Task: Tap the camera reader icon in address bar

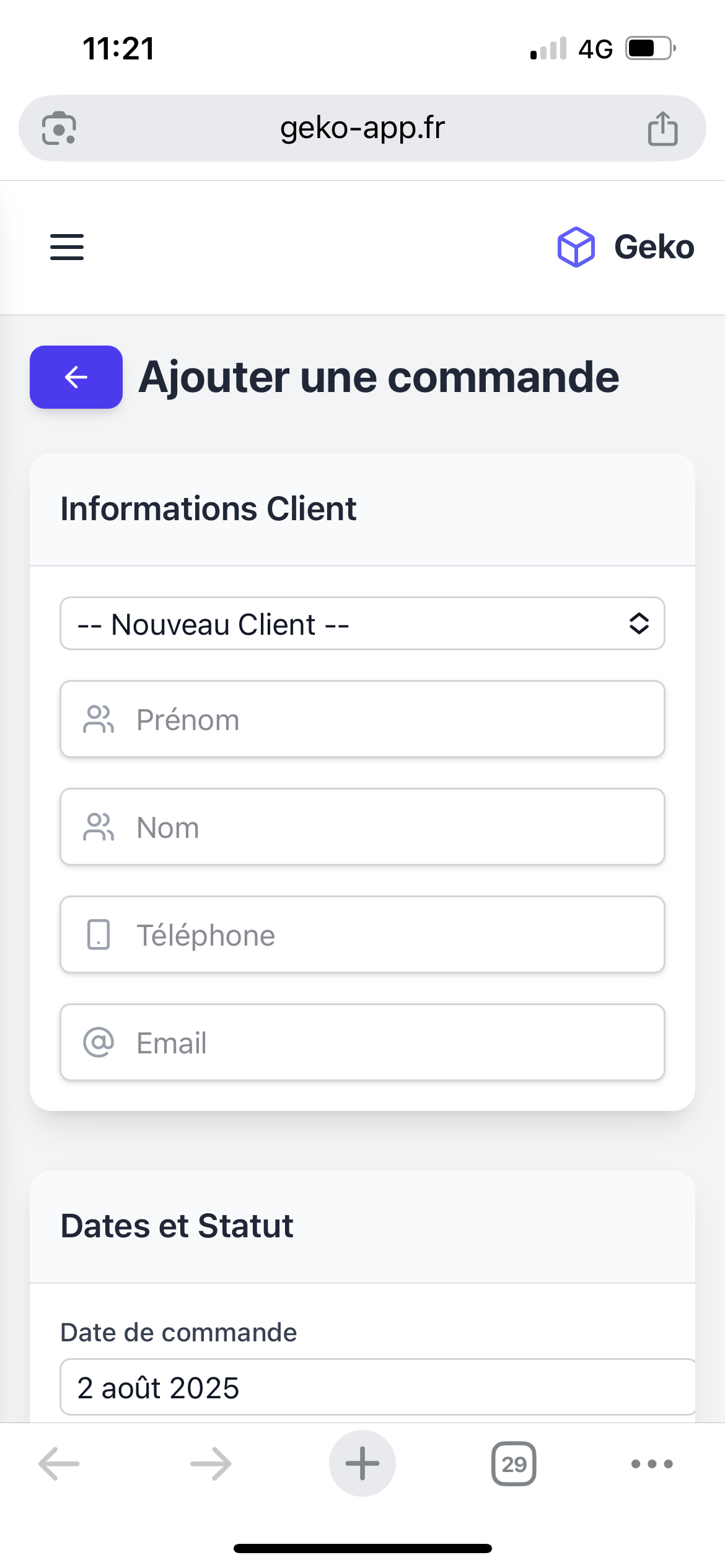Action: click(x=59, y=128)
